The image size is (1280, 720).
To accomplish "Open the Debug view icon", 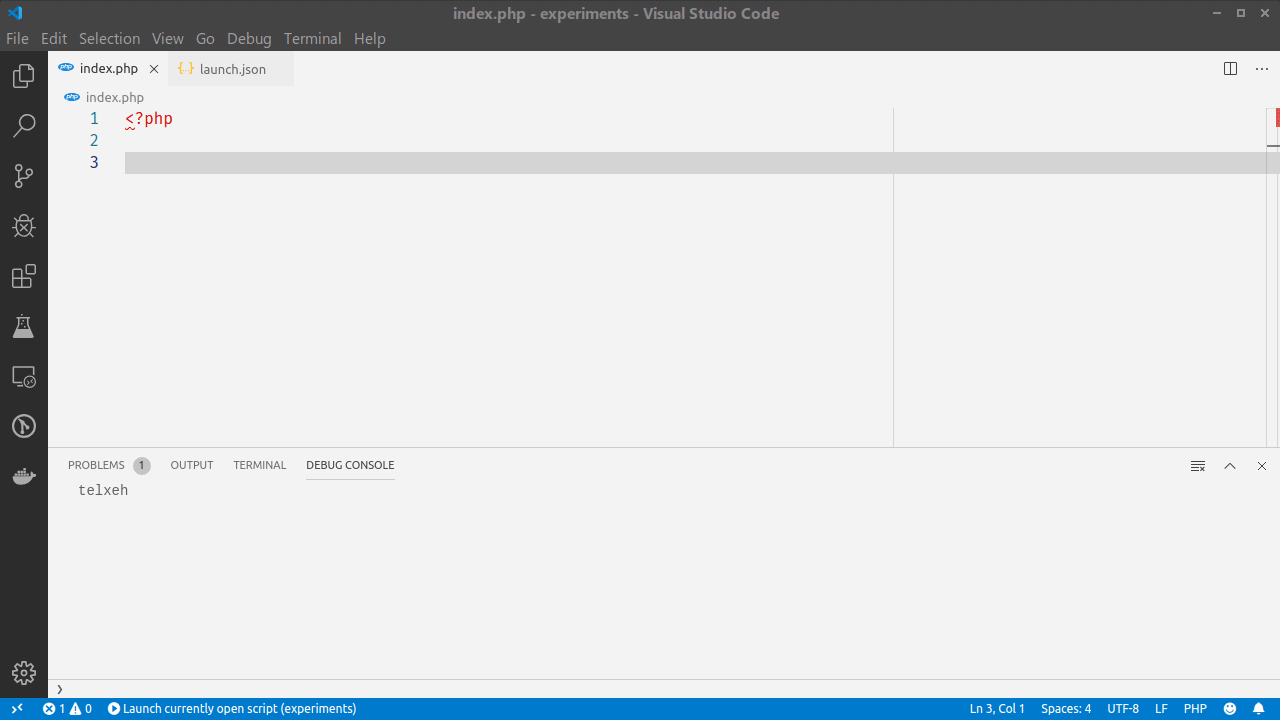I will click(x=23, y=226).
